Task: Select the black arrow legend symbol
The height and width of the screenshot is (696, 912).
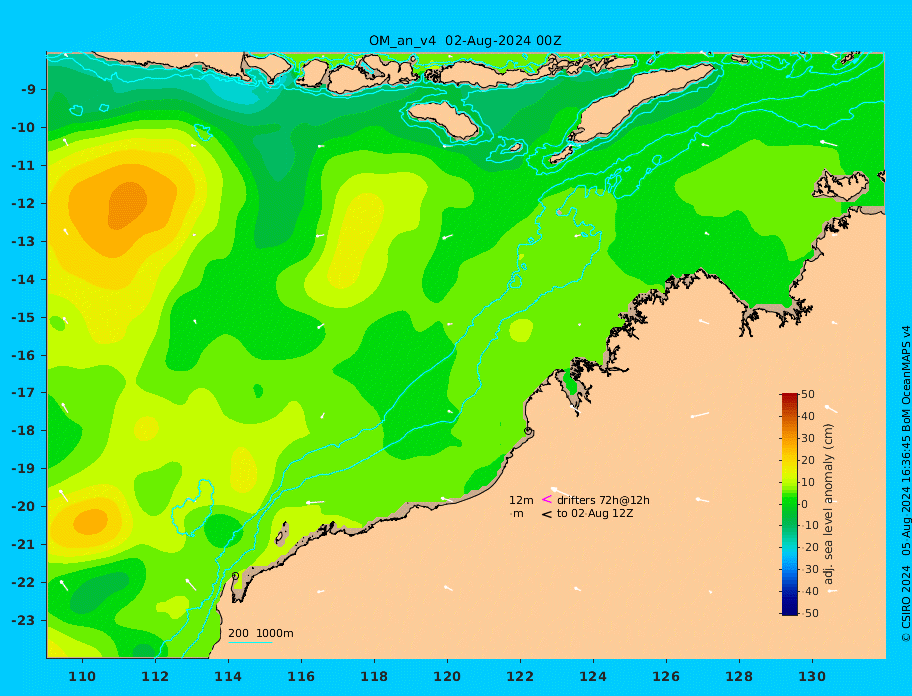Action: (x=546, y=514)
